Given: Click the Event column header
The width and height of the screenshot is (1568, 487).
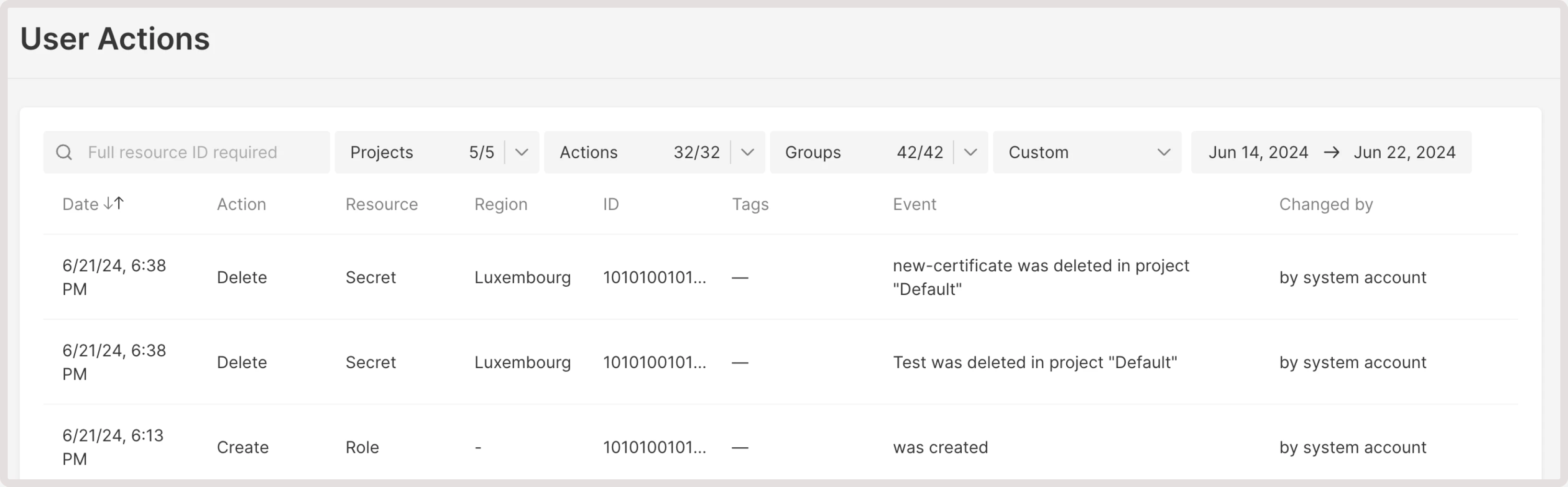Looking at the screenshot, I should [914, 205].
